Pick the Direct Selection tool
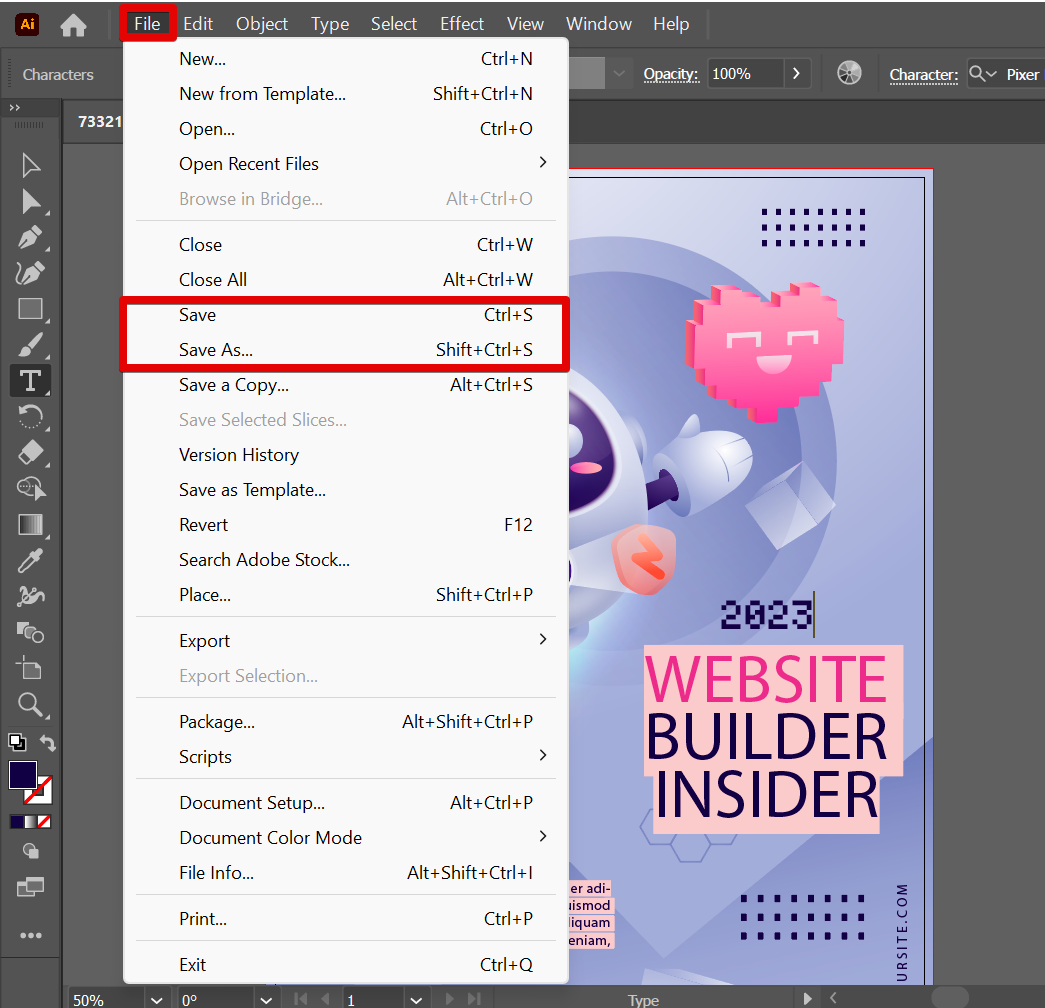The height and width of the screenshot is (1008, 1045). pyautogui.click(x=30, y=202)
